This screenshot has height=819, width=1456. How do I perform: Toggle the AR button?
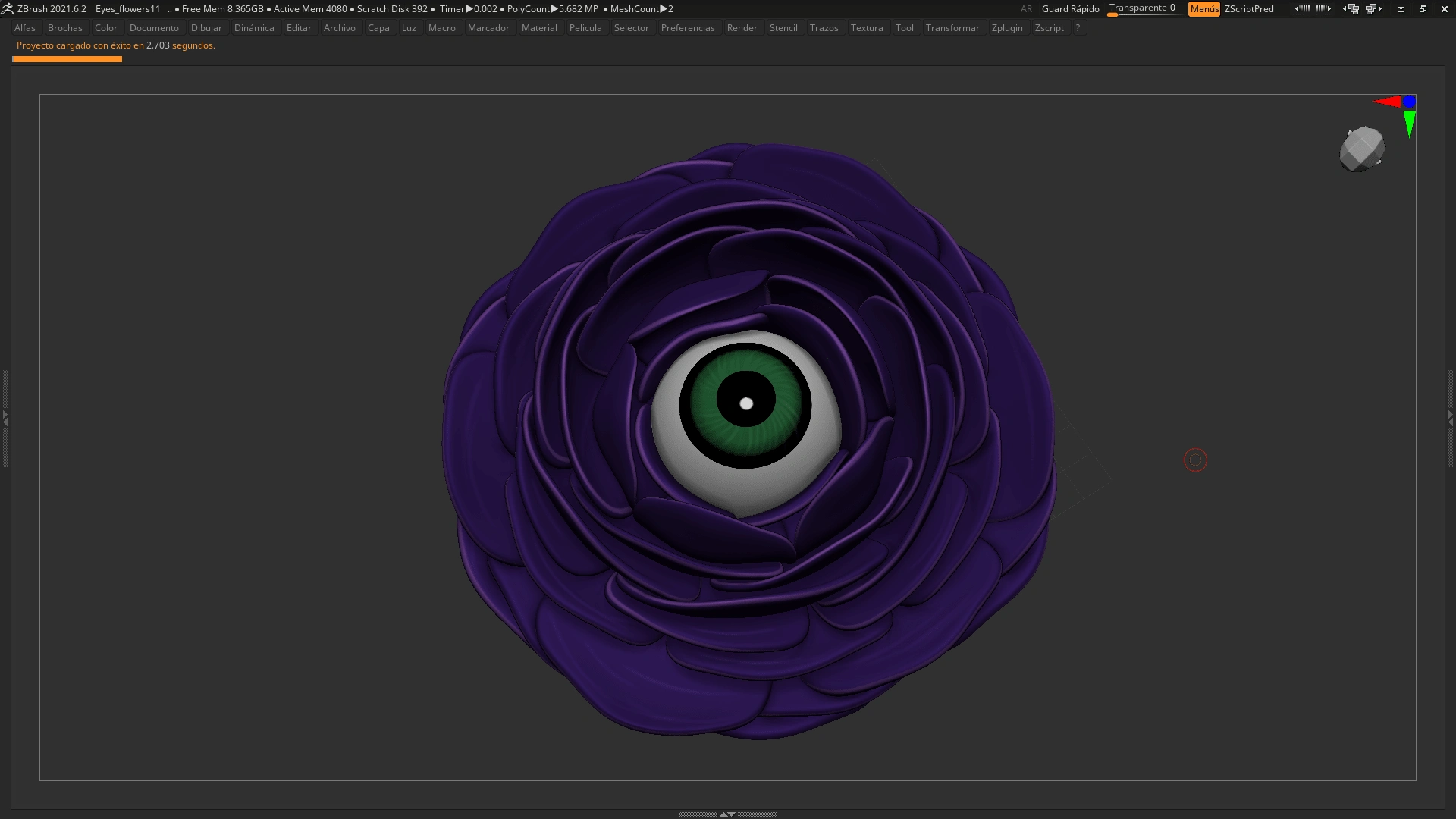(x=1026, y=9)
